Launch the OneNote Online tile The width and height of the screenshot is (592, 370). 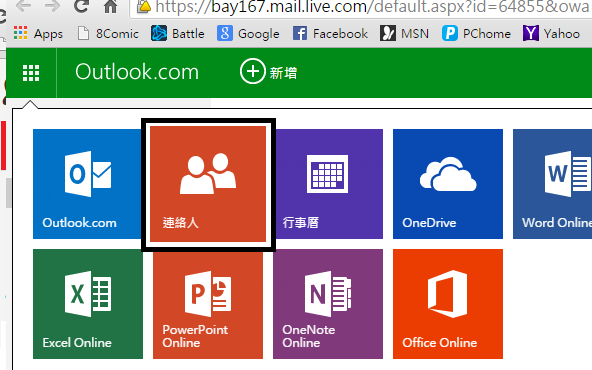pyautogui.click(x=328, y=304)
